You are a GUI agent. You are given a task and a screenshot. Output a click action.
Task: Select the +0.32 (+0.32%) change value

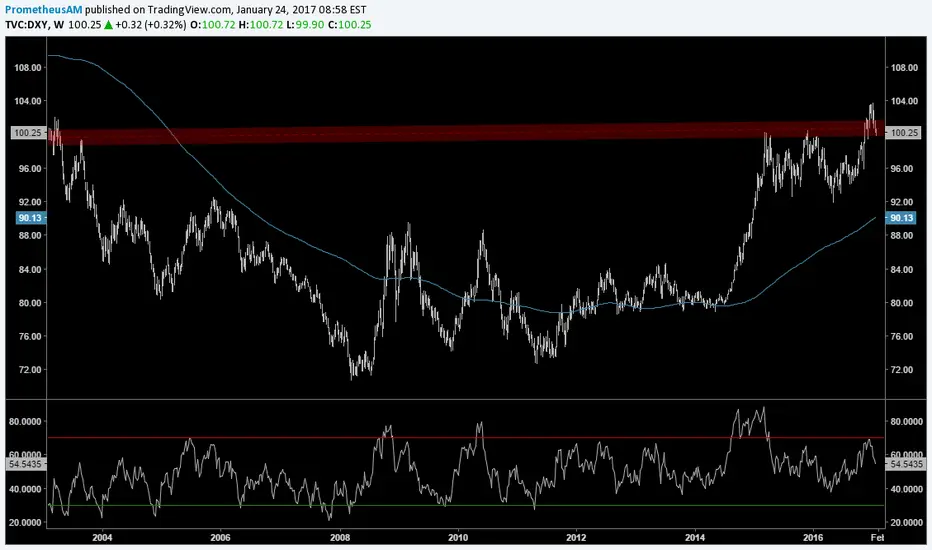tap(150, 25)
